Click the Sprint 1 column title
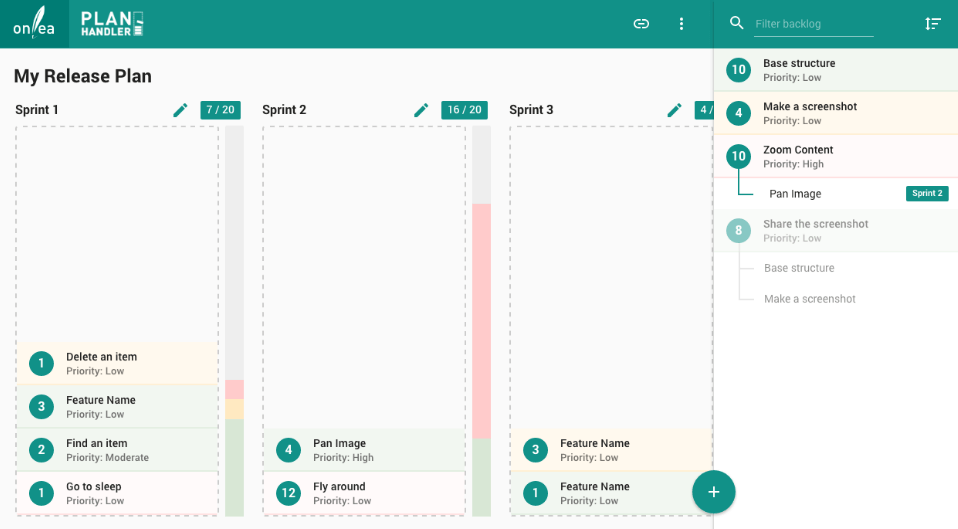This screenshot has width=958, height=529. 37,110
